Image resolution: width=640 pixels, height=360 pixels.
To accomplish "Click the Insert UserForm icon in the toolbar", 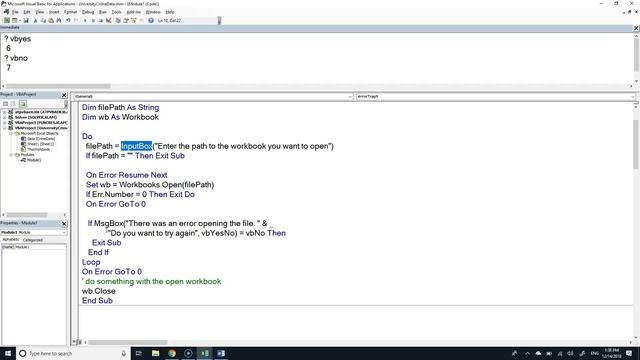I will [15, 20].
